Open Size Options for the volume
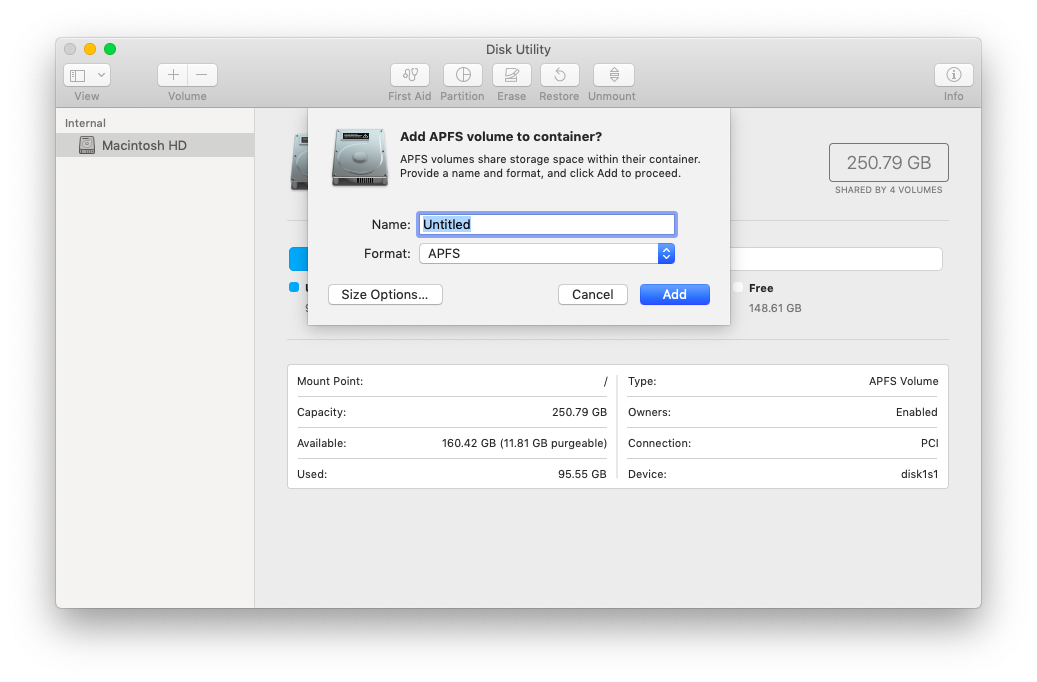Image resolution: width=1037 pixels, height=682 pixels. click(x=385, y=294)
